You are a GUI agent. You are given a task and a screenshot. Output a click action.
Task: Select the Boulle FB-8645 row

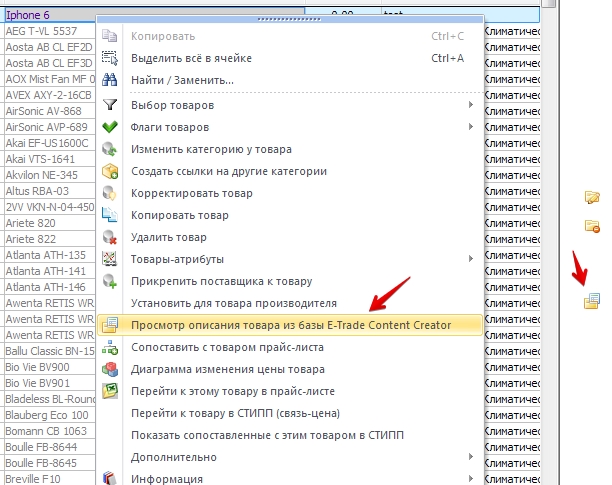pos(50,463)
